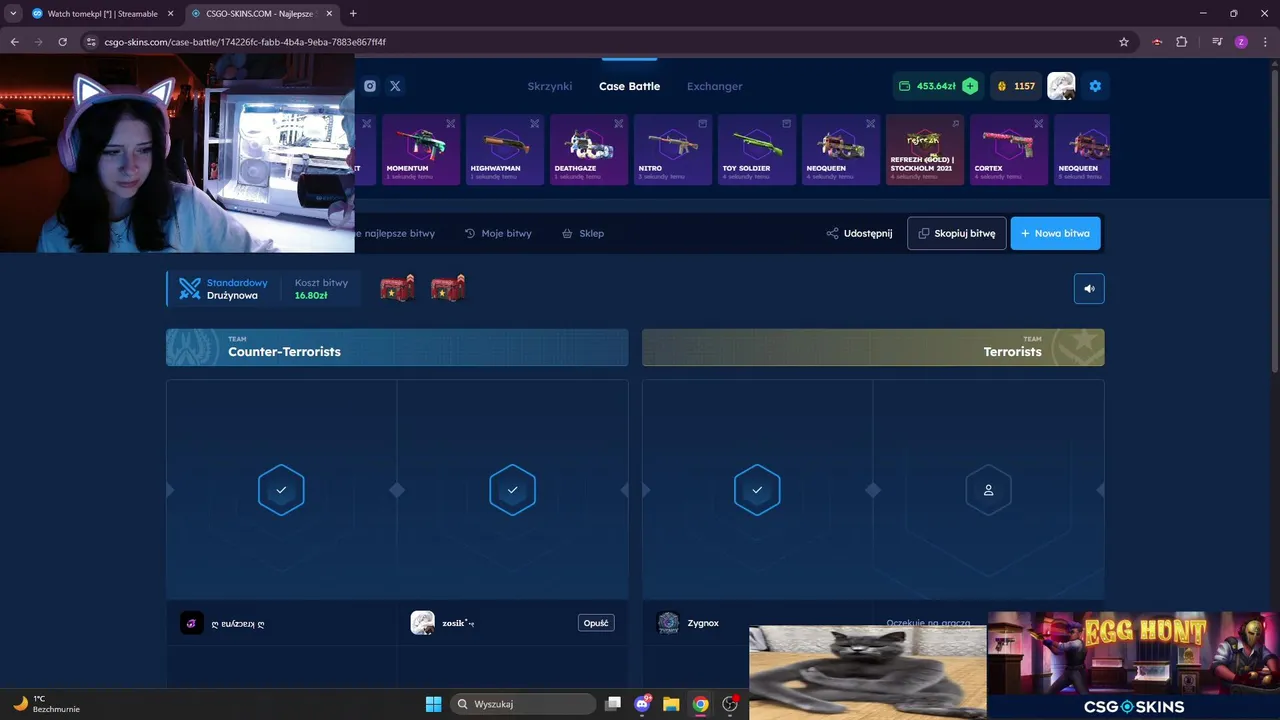Click Zygnox's ready checkmark hexagon

click(x=757, y=490)
